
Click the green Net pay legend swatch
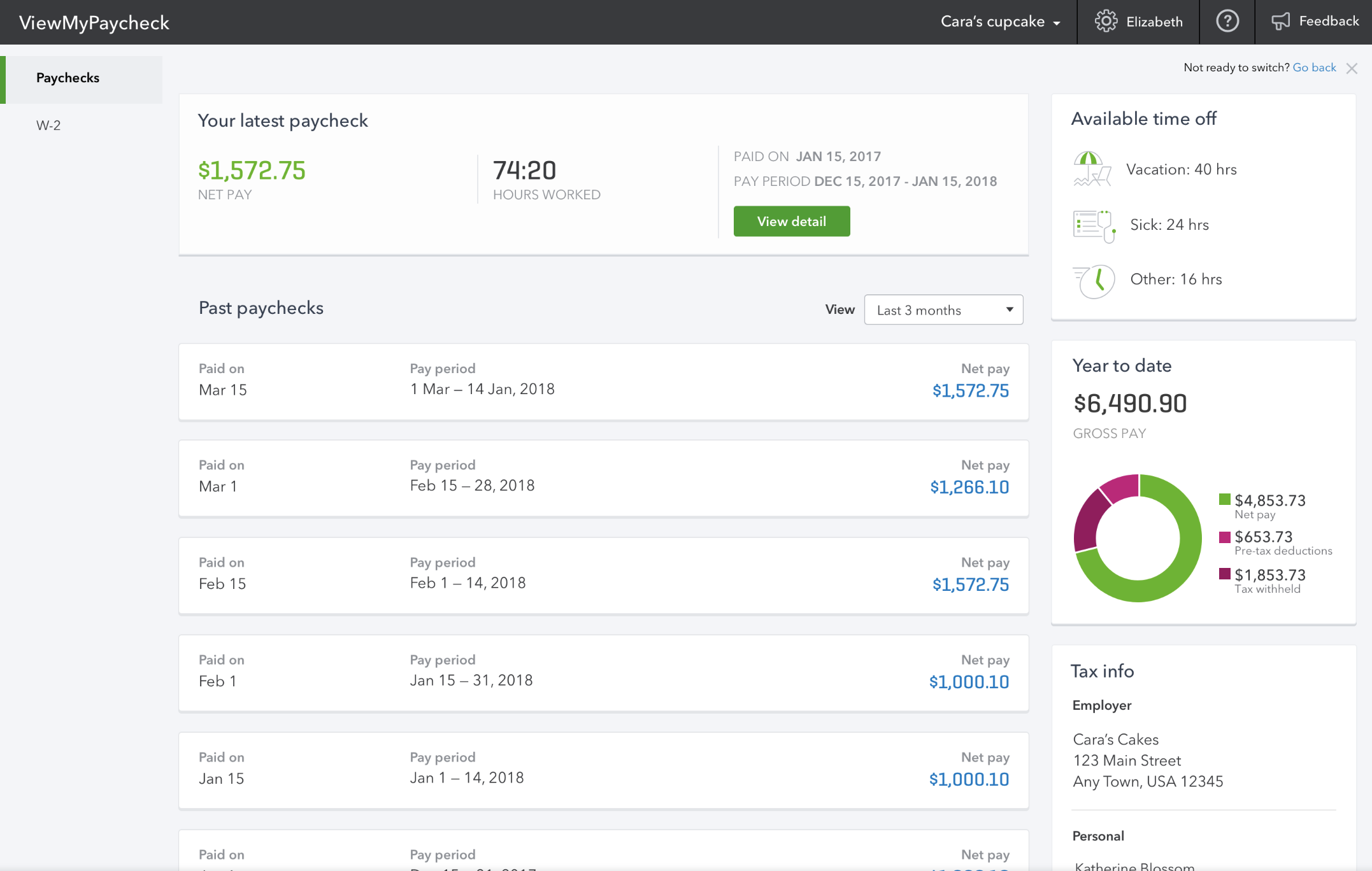pos(1224,499)
